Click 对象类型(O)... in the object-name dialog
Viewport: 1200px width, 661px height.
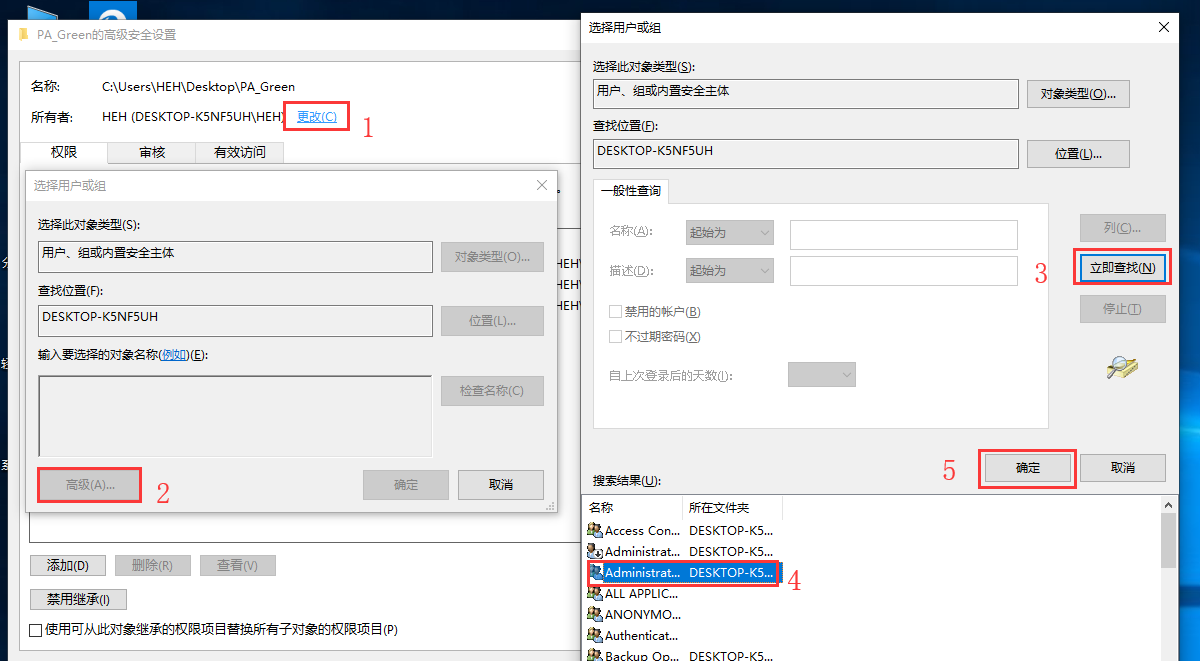(x=493, y=257)
